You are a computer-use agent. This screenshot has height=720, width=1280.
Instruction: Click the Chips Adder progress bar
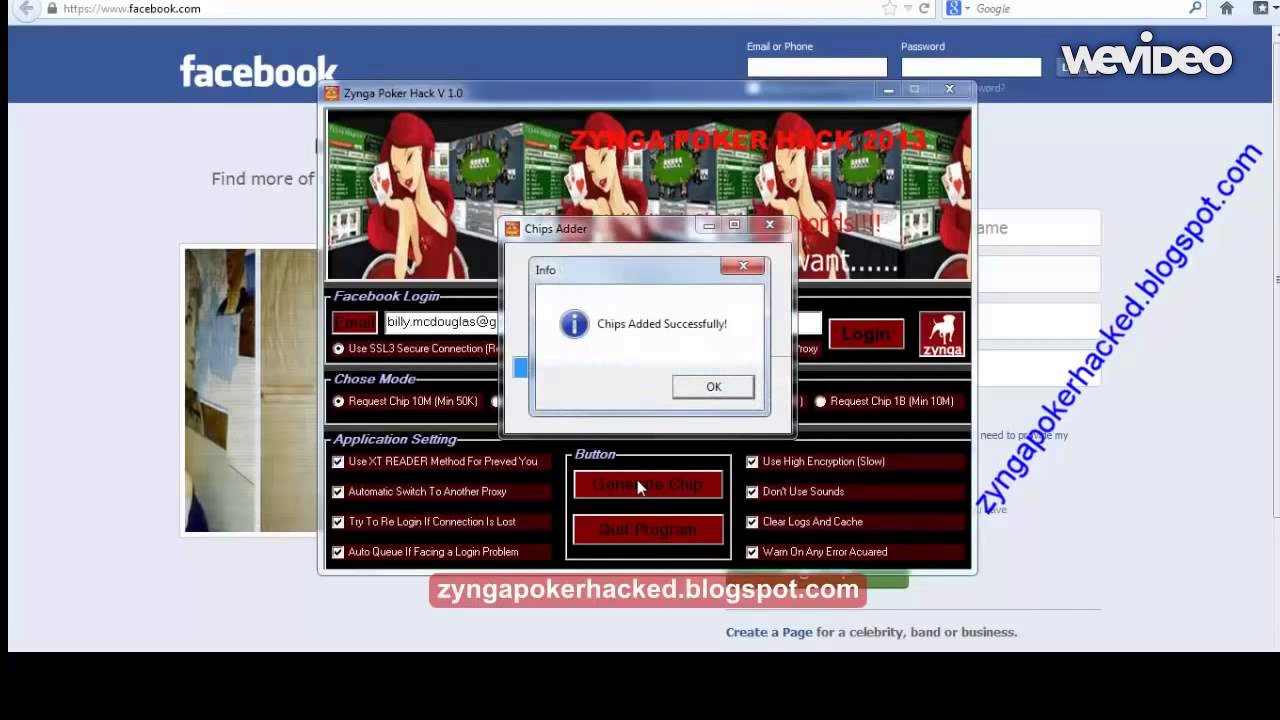click(521, 368)
